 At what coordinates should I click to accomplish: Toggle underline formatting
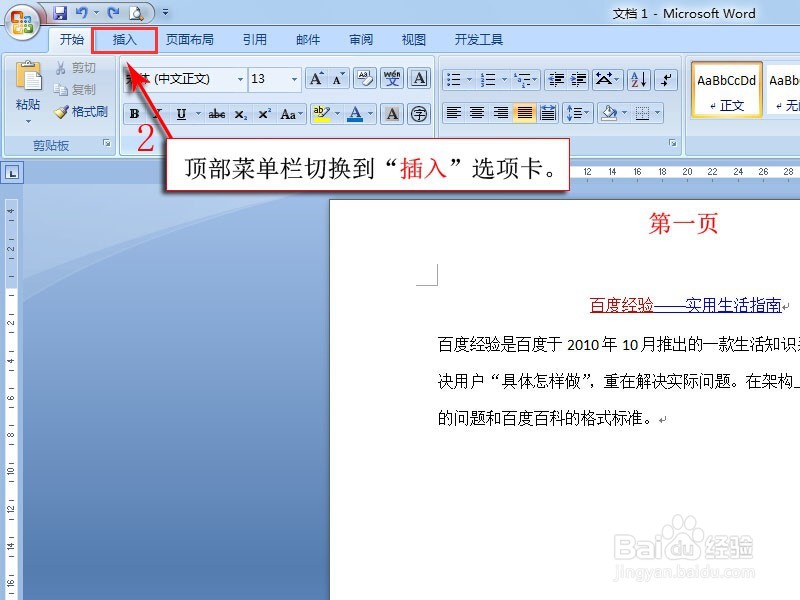click(181, 113)
